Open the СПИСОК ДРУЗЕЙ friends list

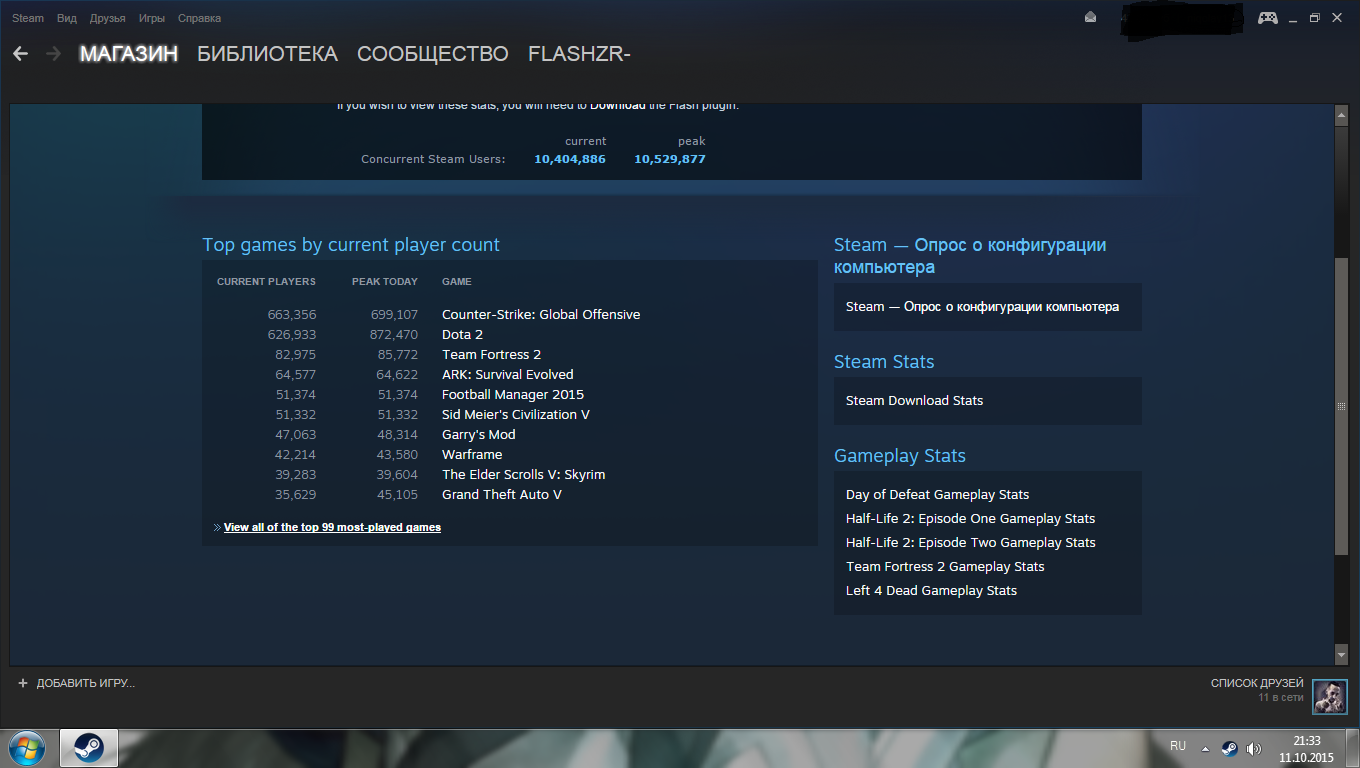[x=1257, y=683]
